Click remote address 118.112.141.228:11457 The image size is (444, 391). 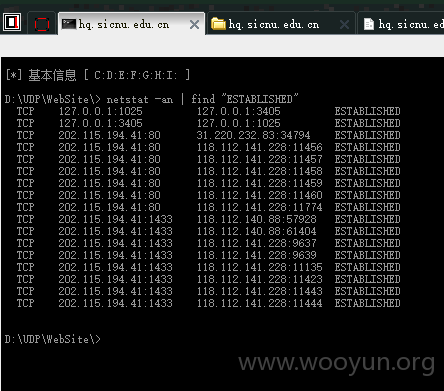(259, 159)
